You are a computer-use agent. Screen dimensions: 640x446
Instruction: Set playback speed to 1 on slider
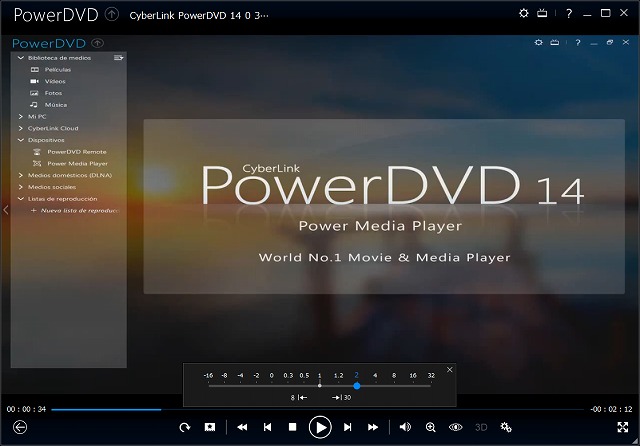click(x=320, y=375)
